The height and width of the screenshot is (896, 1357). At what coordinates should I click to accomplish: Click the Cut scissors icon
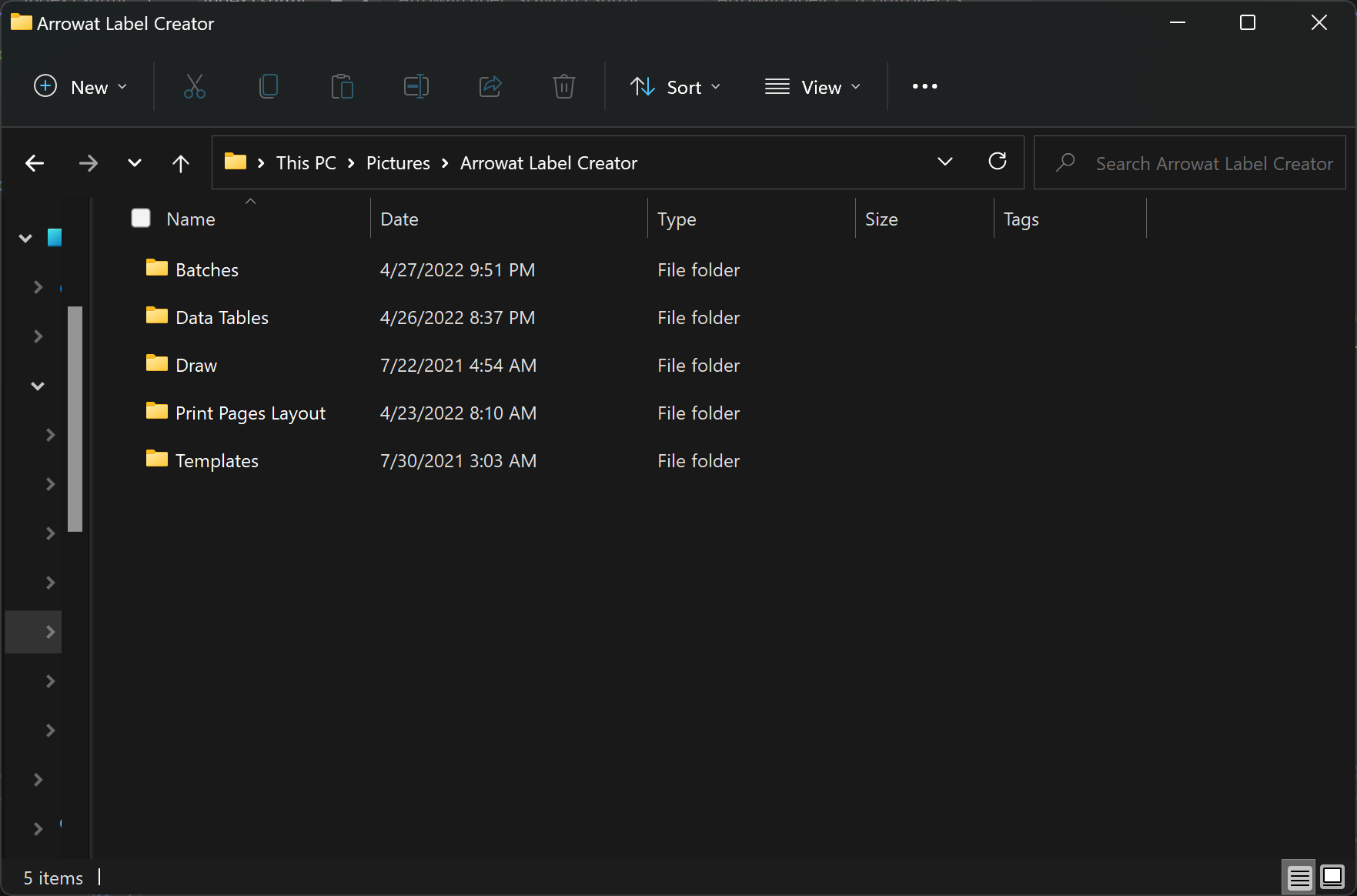tap(195, 86)
